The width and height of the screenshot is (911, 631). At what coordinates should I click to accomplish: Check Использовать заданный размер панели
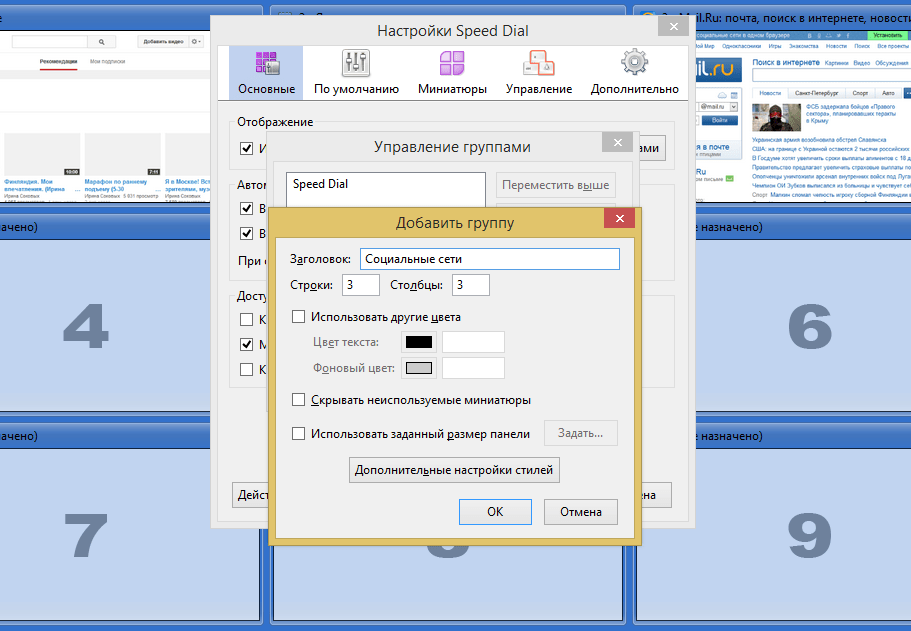(298, 433)
